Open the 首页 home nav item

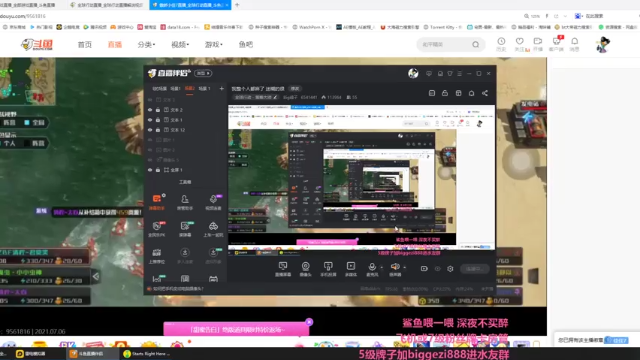click(x=85, y=44)
